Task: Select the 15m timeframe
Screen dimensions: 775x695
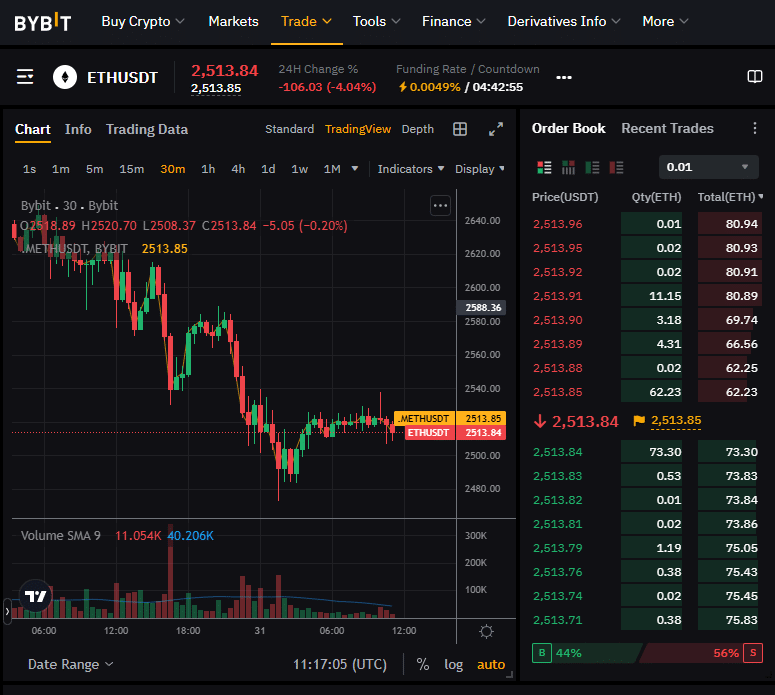Action: coord(131,169)
